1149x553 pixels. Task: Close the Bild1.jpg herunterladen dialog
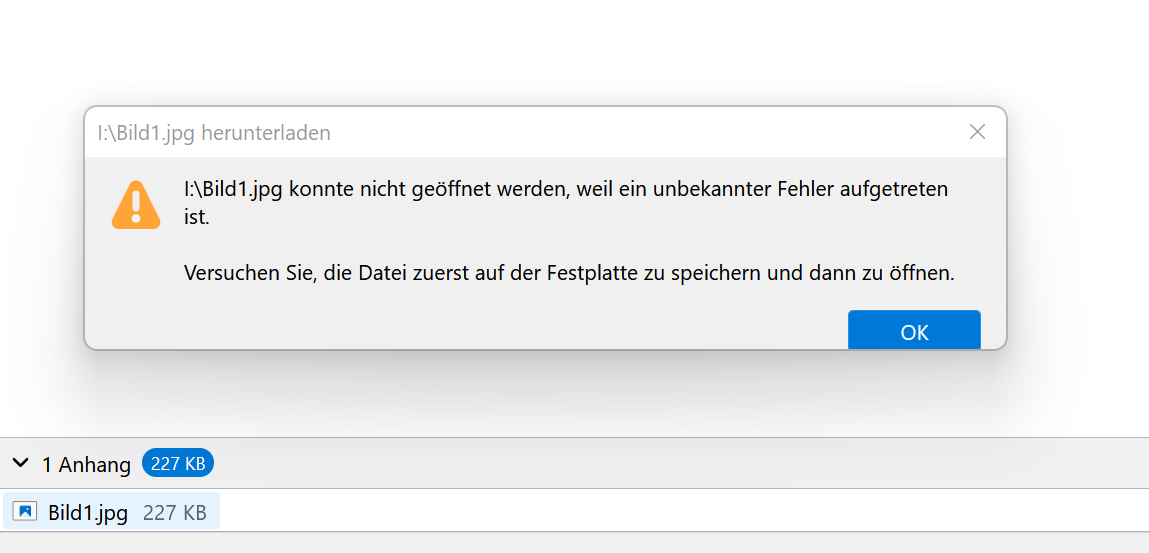(977, 132)
